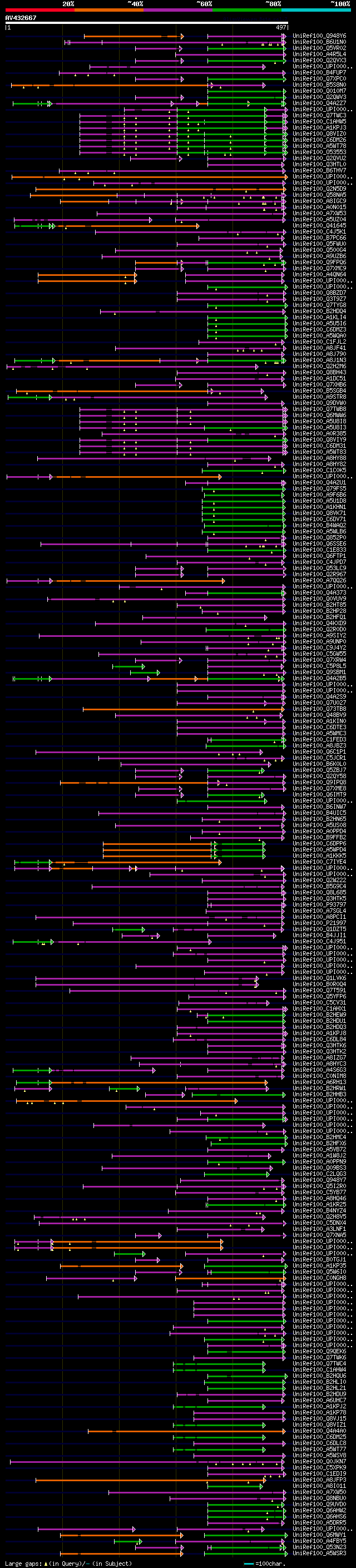
Task: Select subject label UniRef100_Q7TYG8
Action: (319, 305)
